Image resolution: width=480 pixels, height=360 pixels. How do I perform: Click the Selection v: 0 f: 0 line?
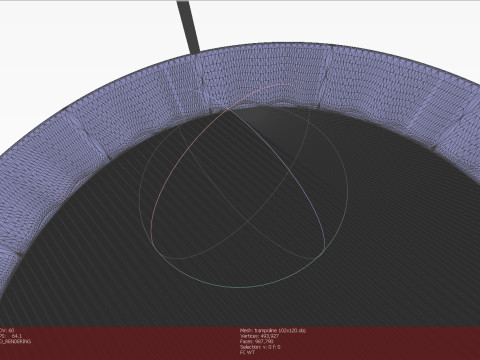click(x=260, y=347)
